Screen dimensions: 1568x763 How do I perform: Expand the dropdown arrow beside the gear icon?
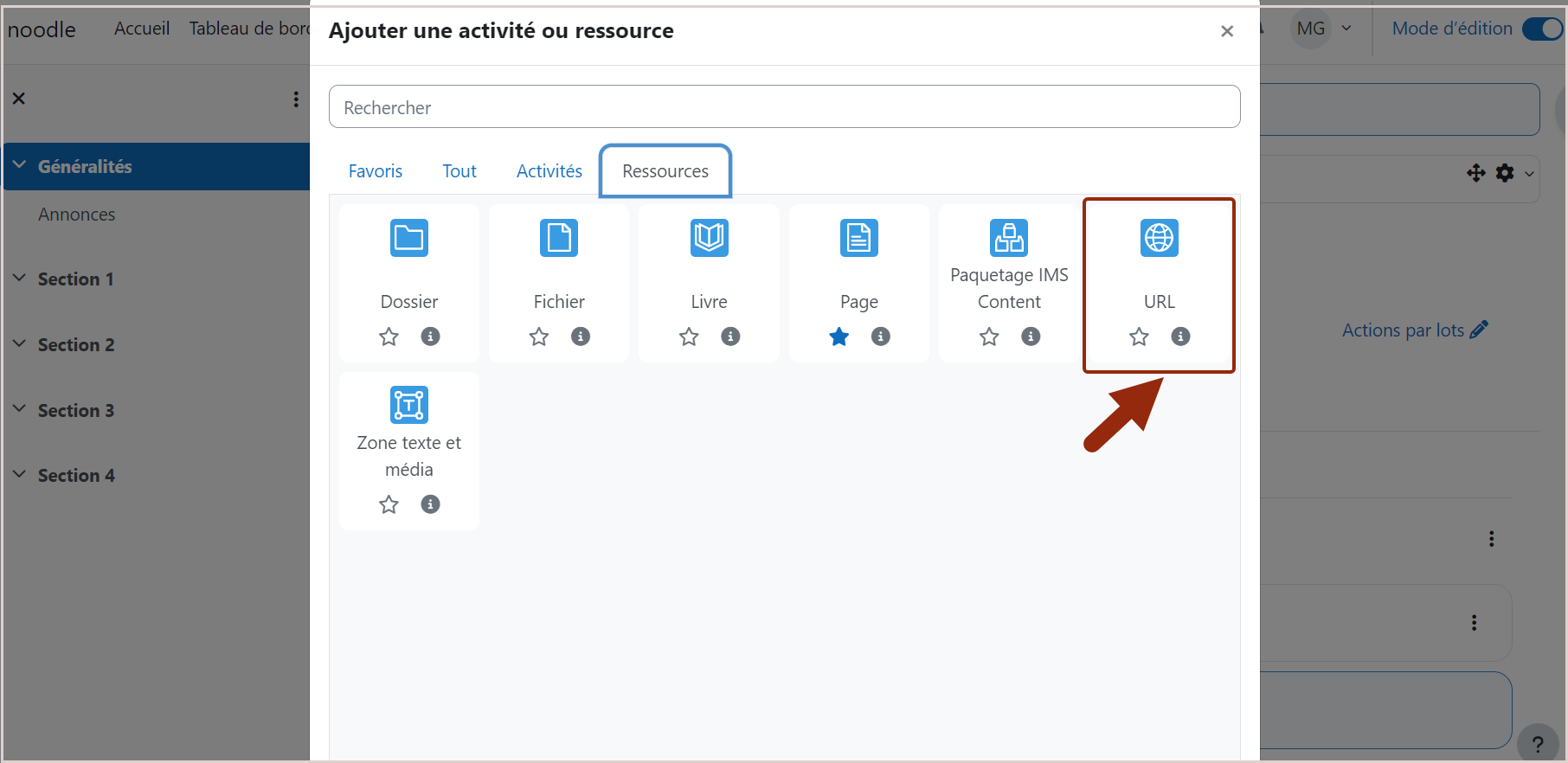(x=1529, y=174)
